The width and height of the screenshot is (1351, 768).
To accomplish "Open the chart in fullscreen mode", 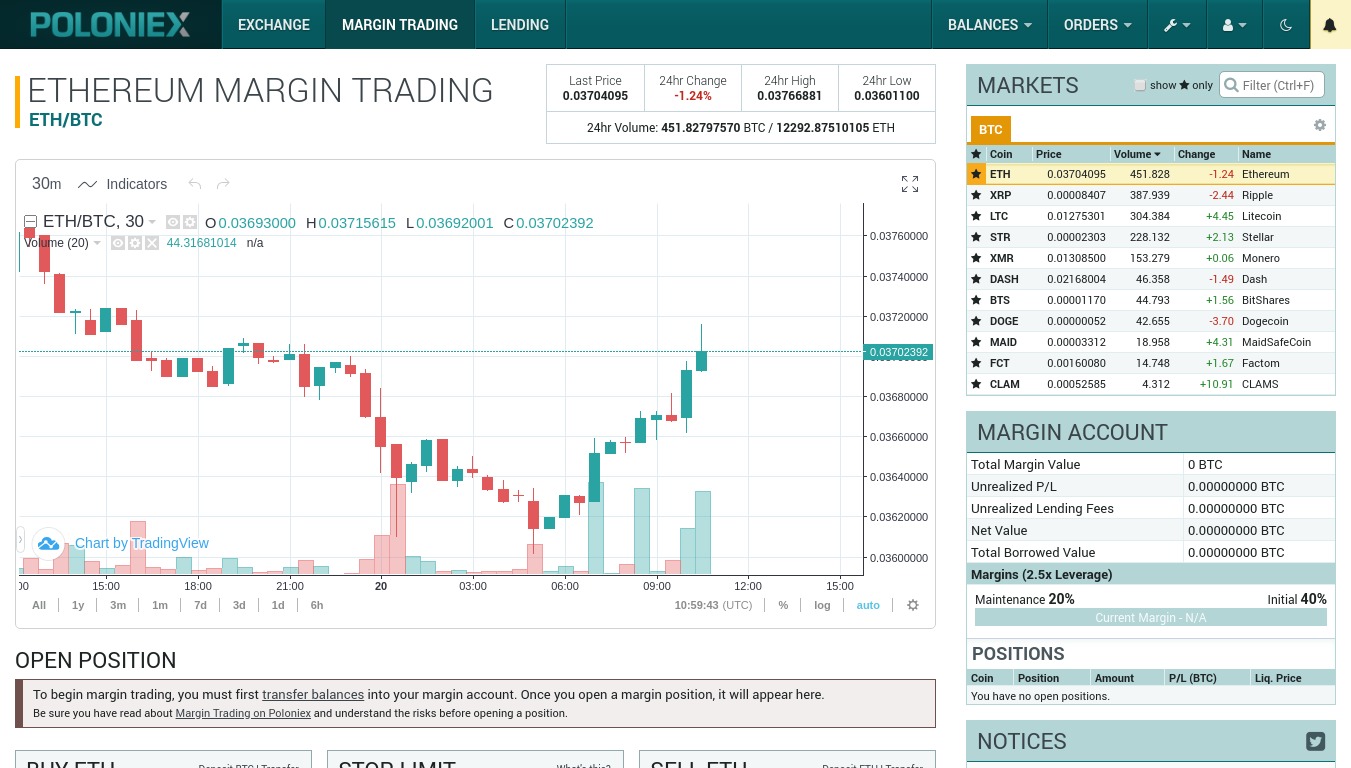I will pos(909,184).
